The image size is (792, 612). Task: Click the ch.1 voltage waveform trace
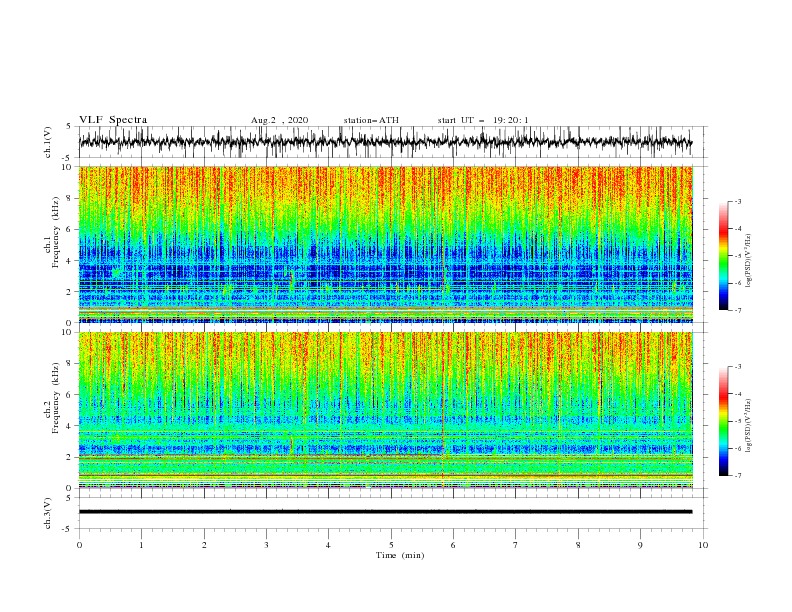[x=385, y=142]
